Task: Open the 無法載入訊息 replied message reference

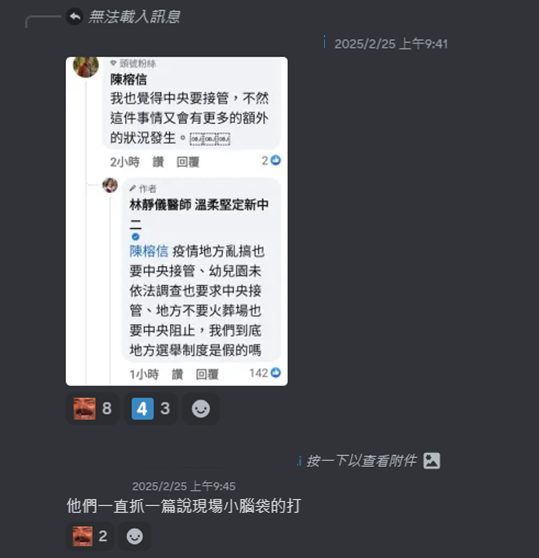Action: click(x=134, y=17)
